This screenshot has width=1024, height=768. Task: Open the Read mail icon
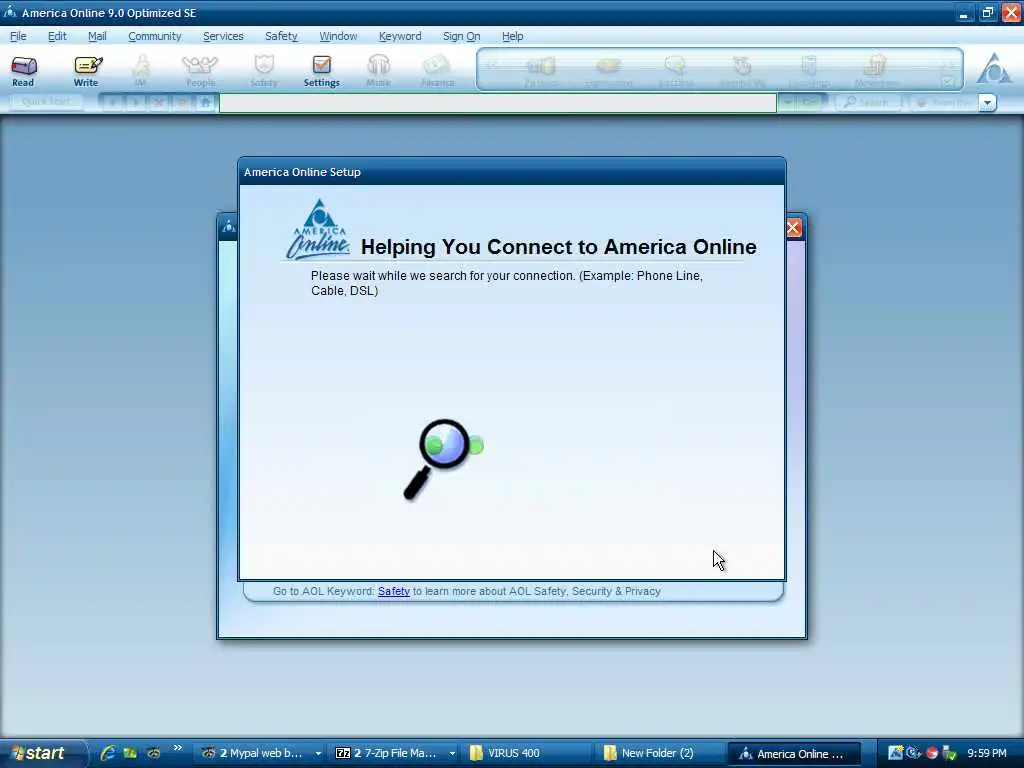tap(24, 71)
